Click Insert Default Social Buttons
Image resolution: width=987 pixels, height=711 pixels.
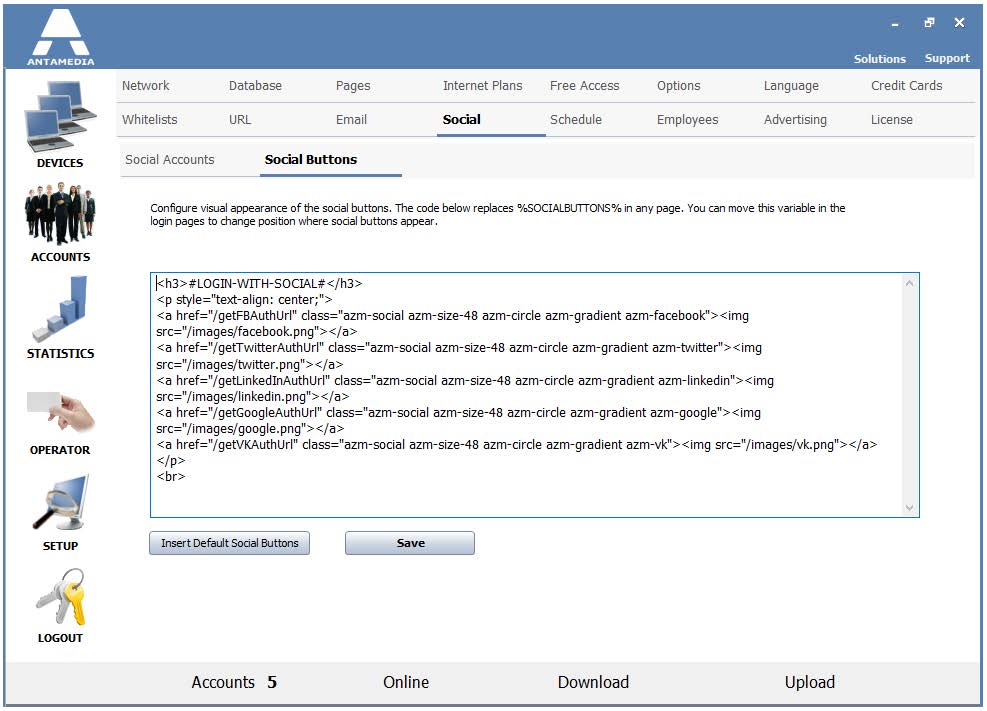[x=229, y=543]
